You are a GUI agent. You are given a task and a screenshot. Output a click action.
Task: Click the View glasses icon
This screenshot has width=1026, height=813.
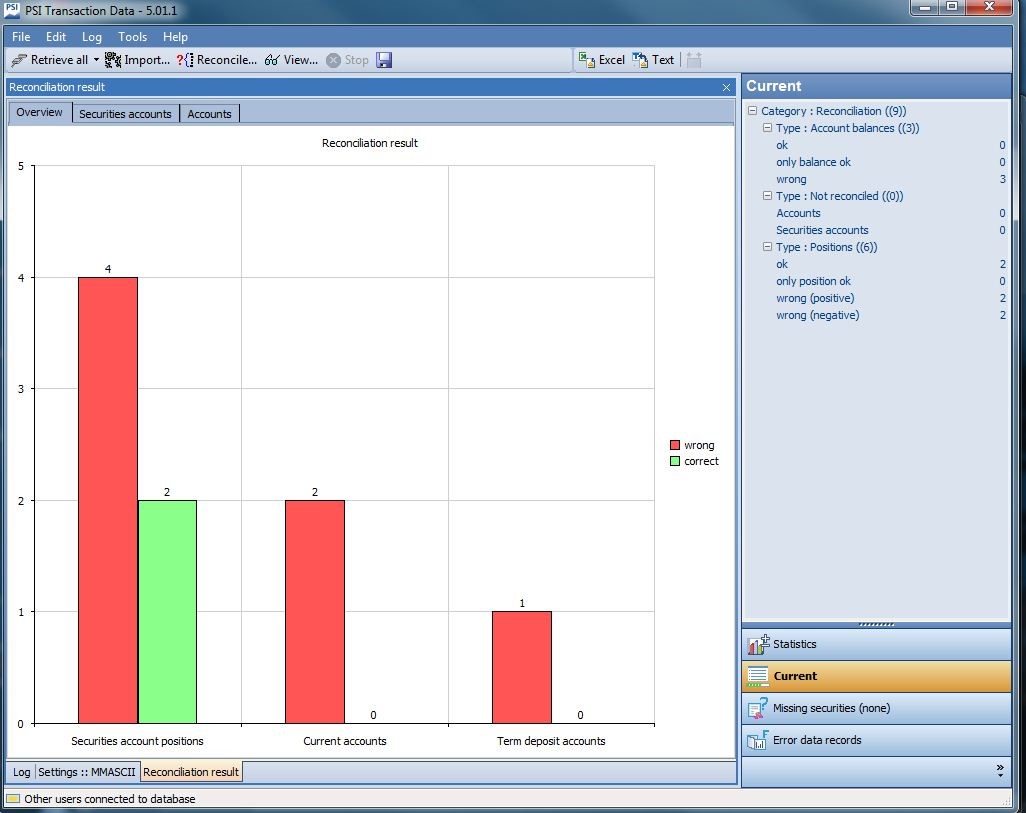[272, 60]
